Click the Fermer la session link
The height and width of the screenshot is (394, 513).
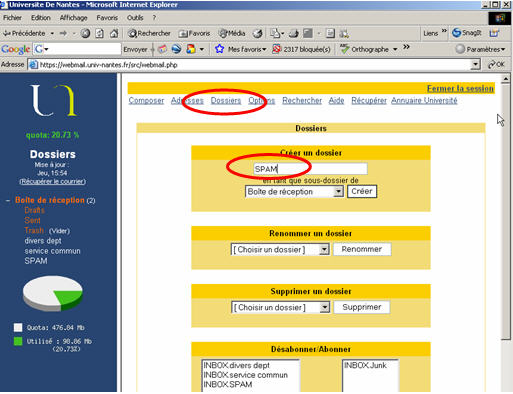[460, 88]
